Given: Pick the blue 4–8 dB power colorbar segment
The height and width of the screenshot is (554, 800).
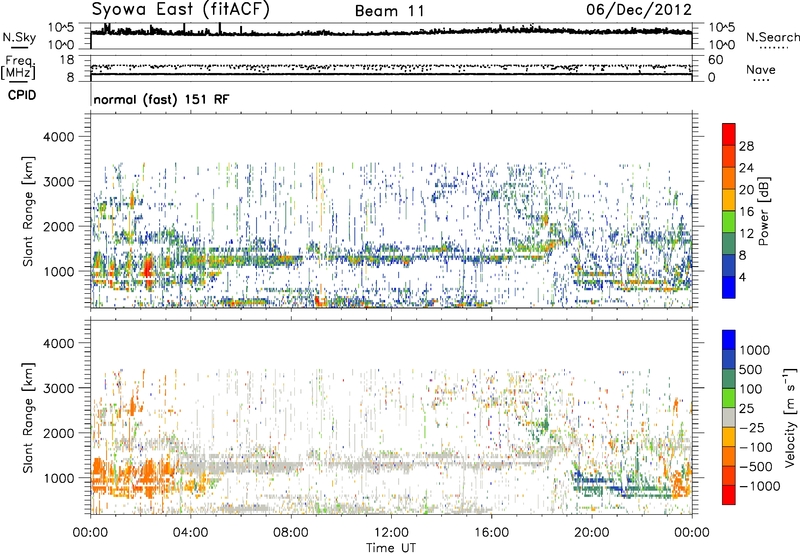Looking at the screenshot, I should coord(729,266).
